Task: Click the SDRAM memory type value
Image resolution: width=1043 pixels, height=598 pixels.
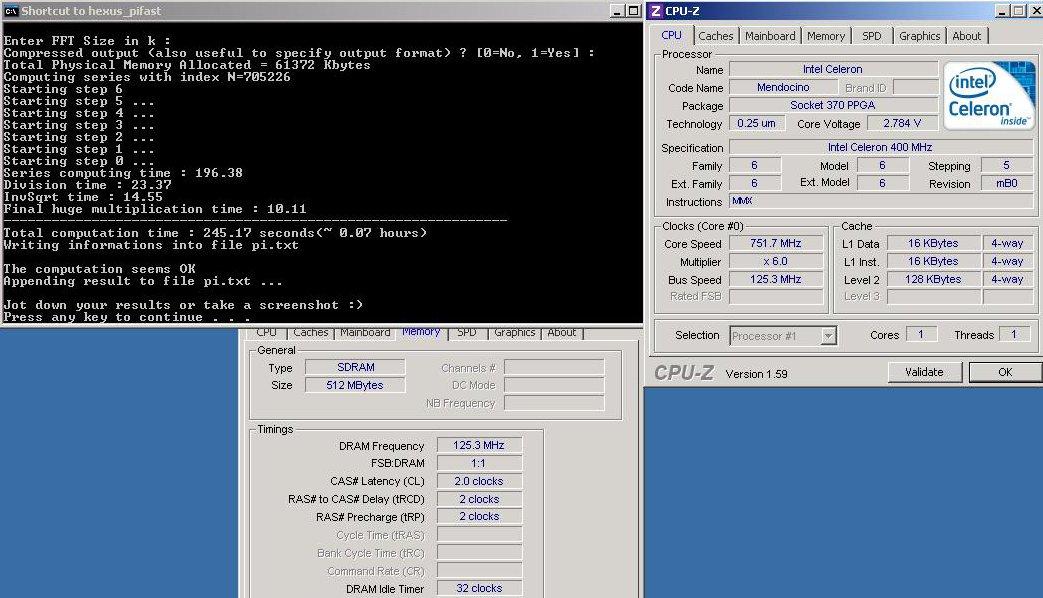Action: tap(355, 367)
